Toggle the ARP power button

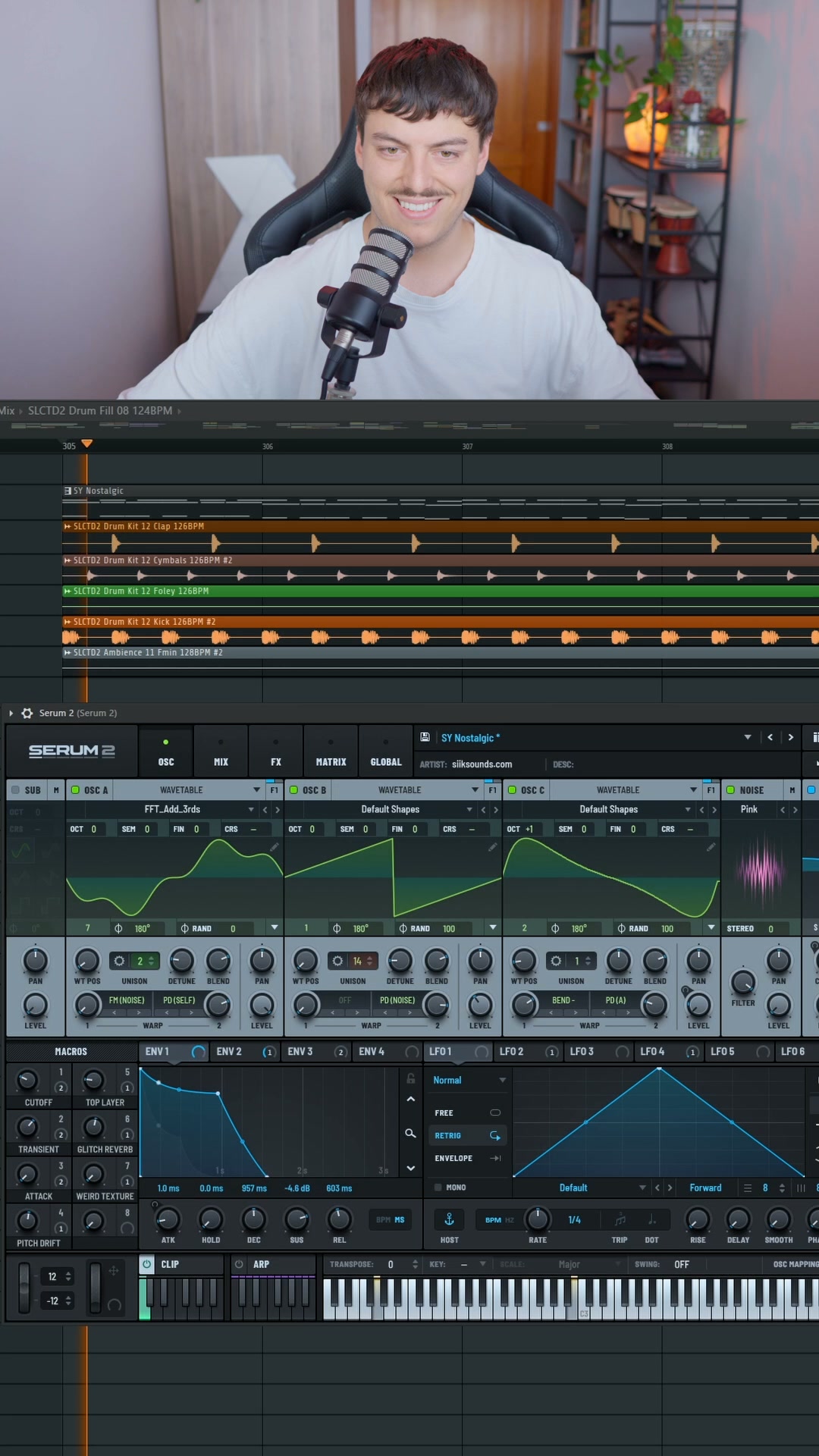point(239,1264)
